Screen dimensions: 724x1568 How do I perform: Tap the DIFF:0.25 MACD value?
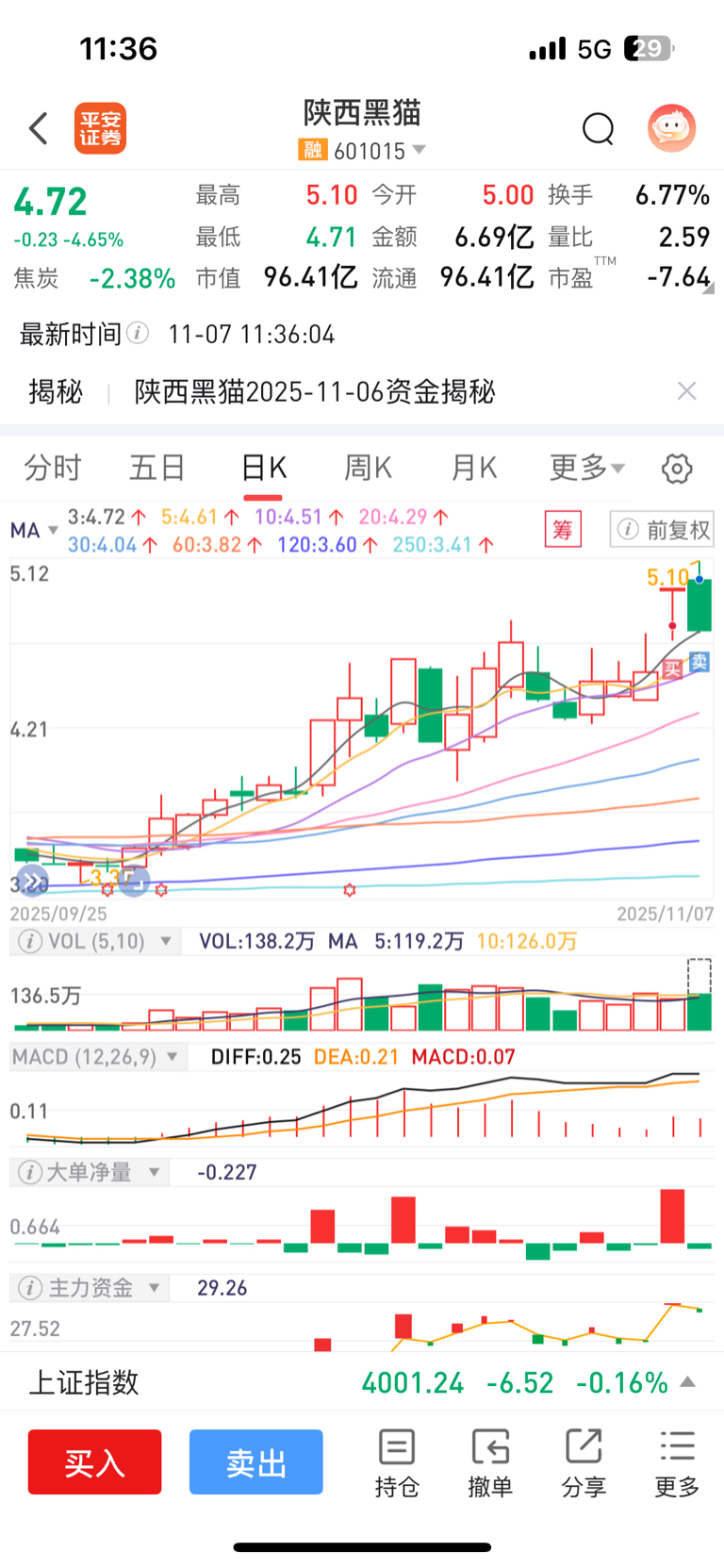pyautogui.click(x=255, y=1057)
